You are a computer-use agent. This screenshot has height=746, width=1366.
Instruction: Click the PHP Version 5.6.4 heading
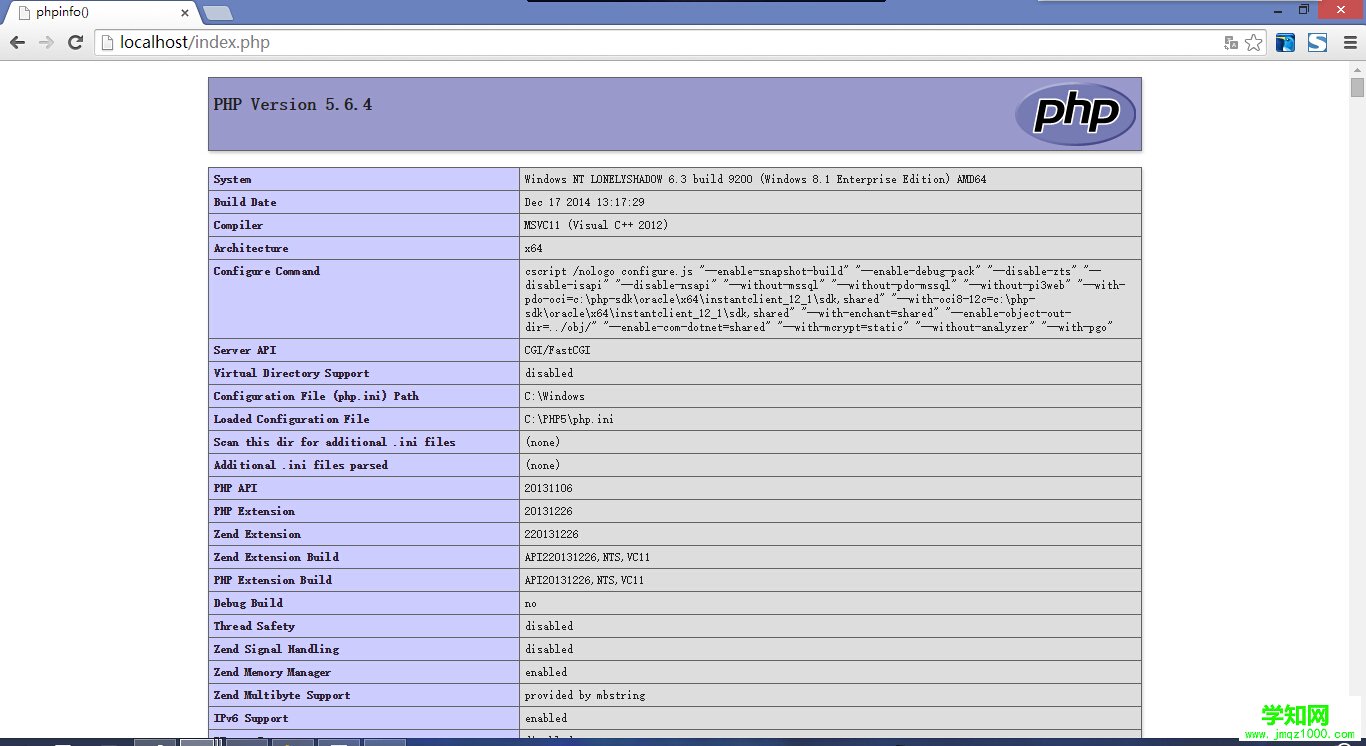(293, 104)
